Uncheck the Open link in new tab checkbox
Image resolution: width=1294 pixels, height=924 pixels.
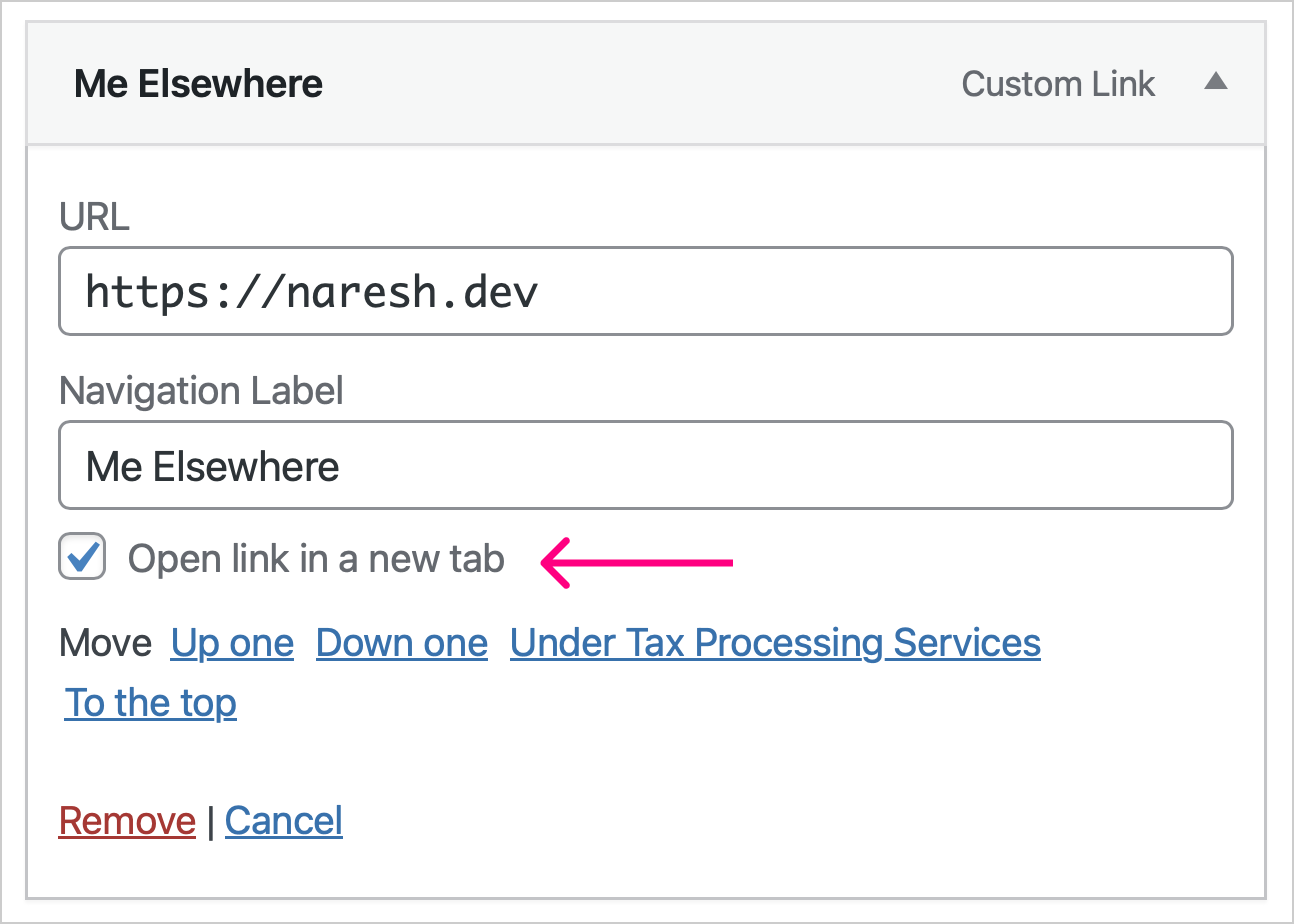[x=82, y=557]
